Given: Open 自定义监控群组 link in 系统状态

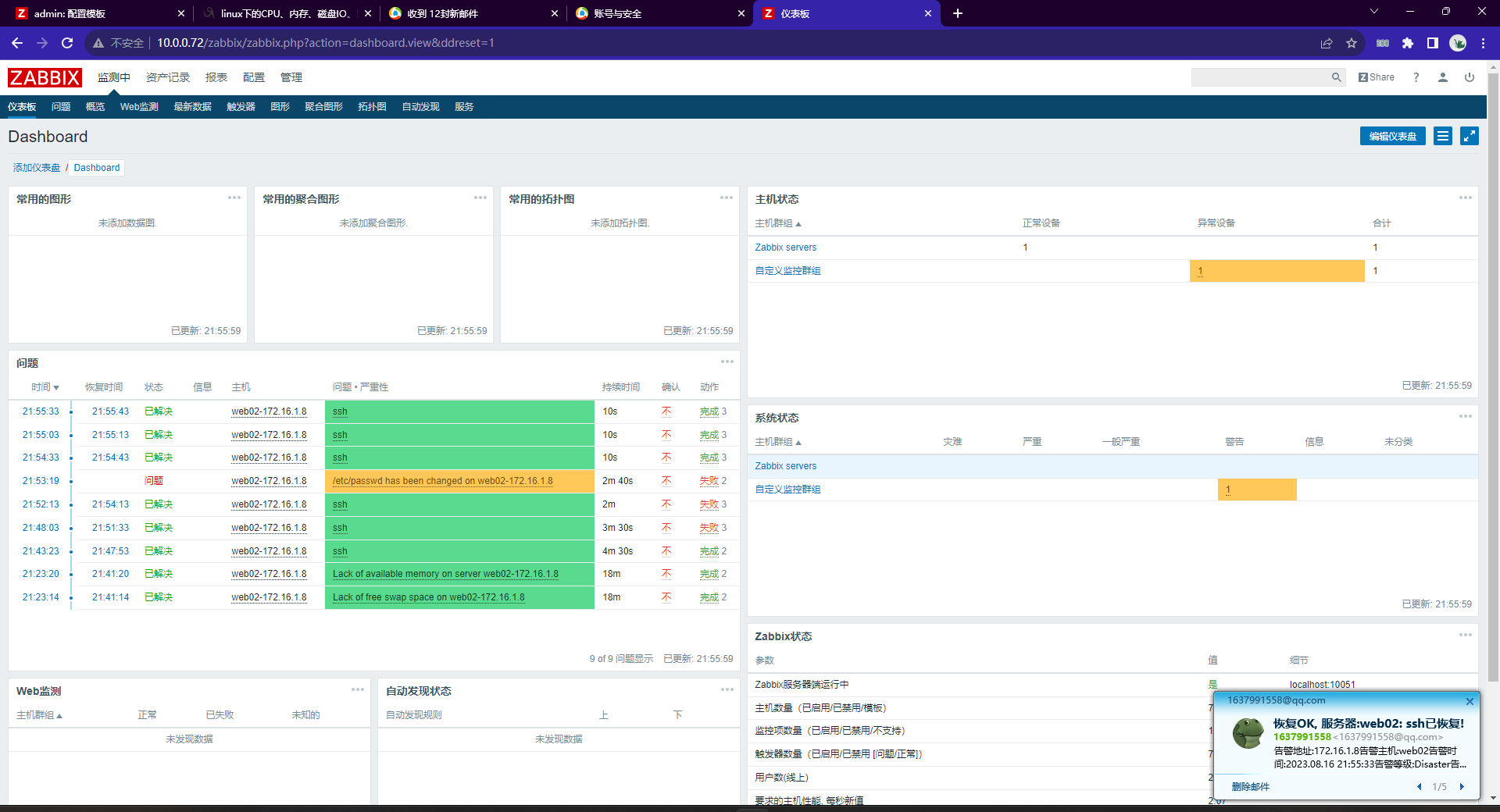Looking at the screenshot, I should (787, 490).
